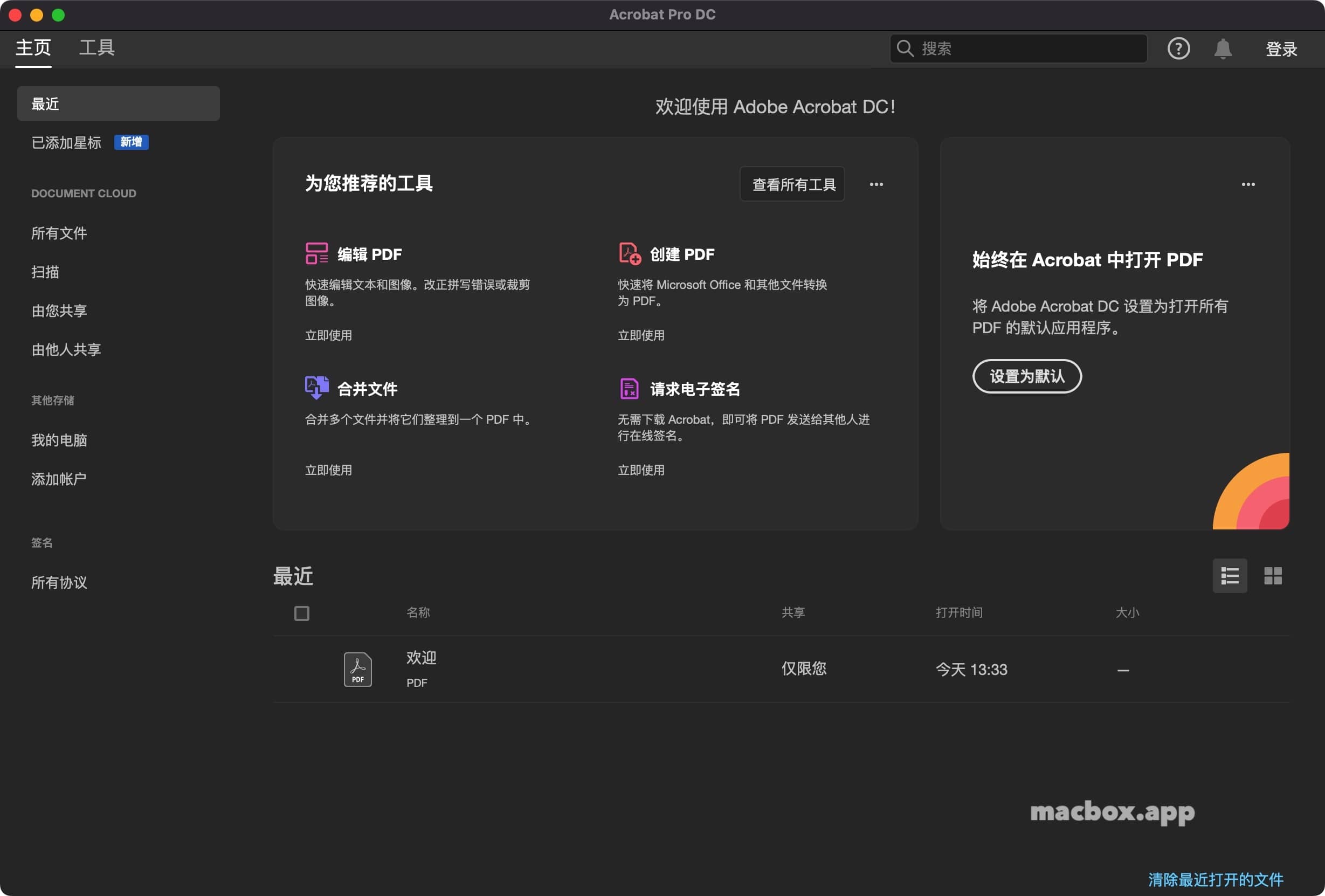1325x896 pixels.
Task: Click the 新增 badge next to 已添加星标
Action: coord(131,142)
